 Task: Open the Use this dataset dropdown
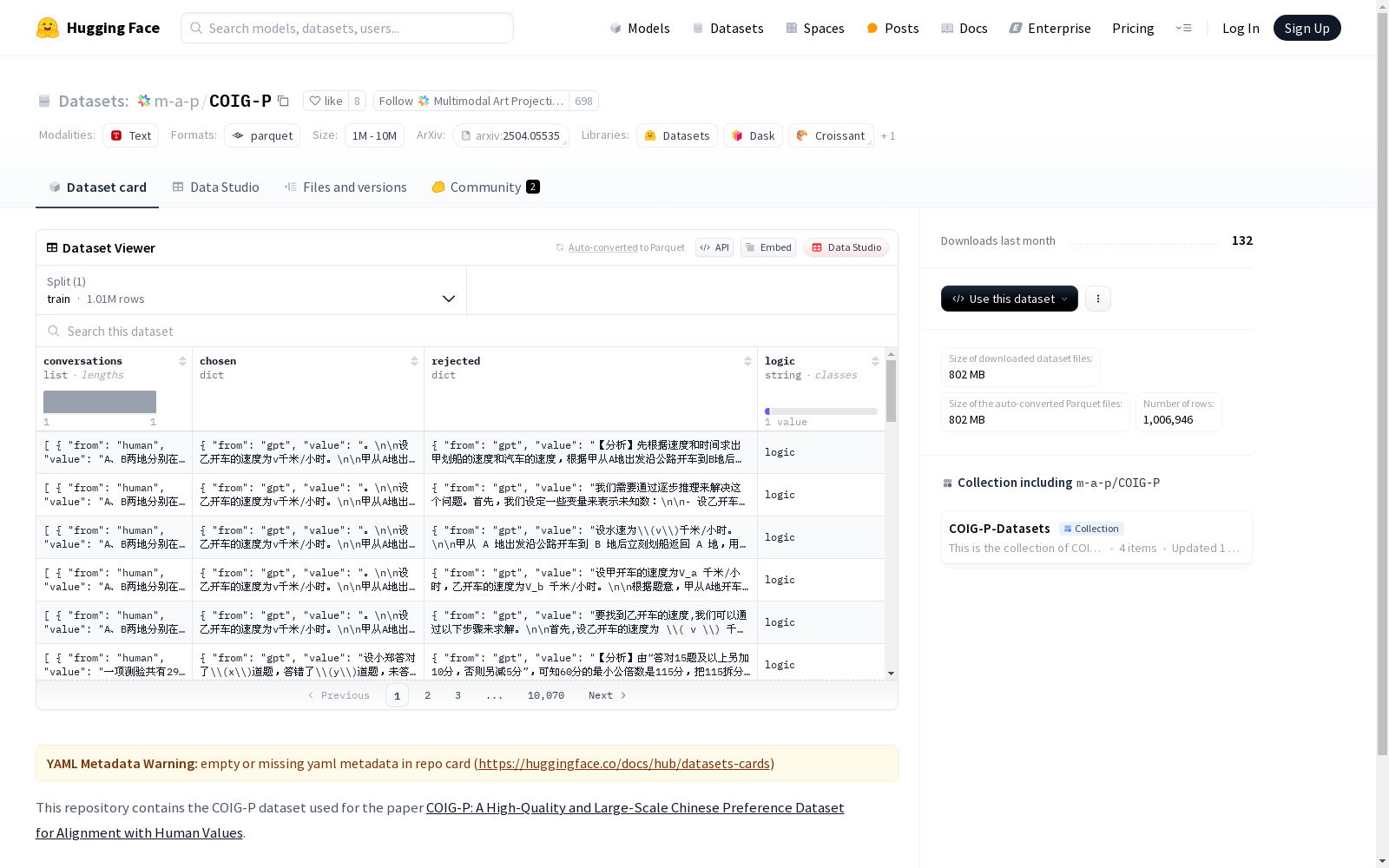click(x=1010, y=299)
